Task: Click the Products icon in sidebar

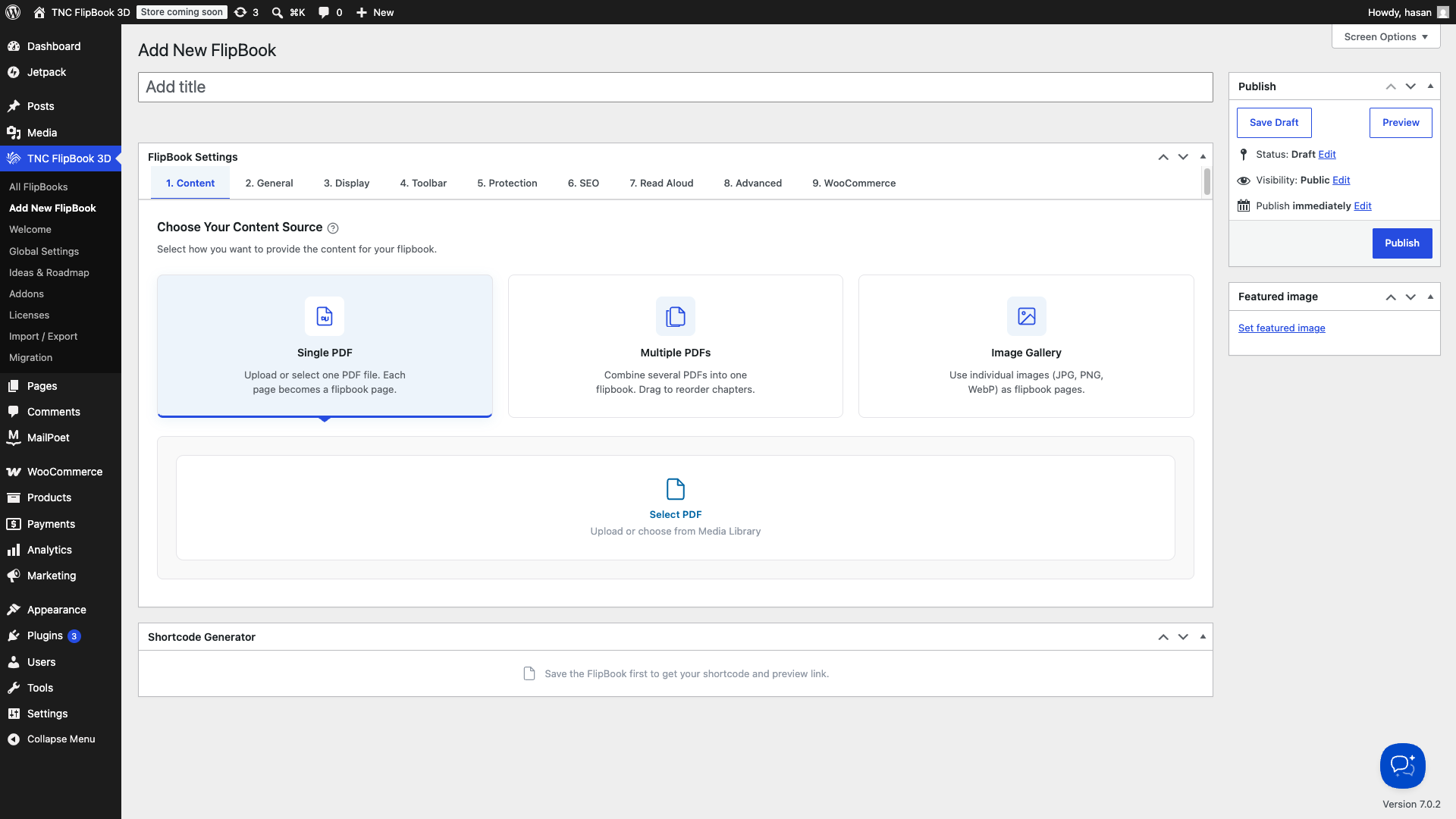Action: [14, 497]
